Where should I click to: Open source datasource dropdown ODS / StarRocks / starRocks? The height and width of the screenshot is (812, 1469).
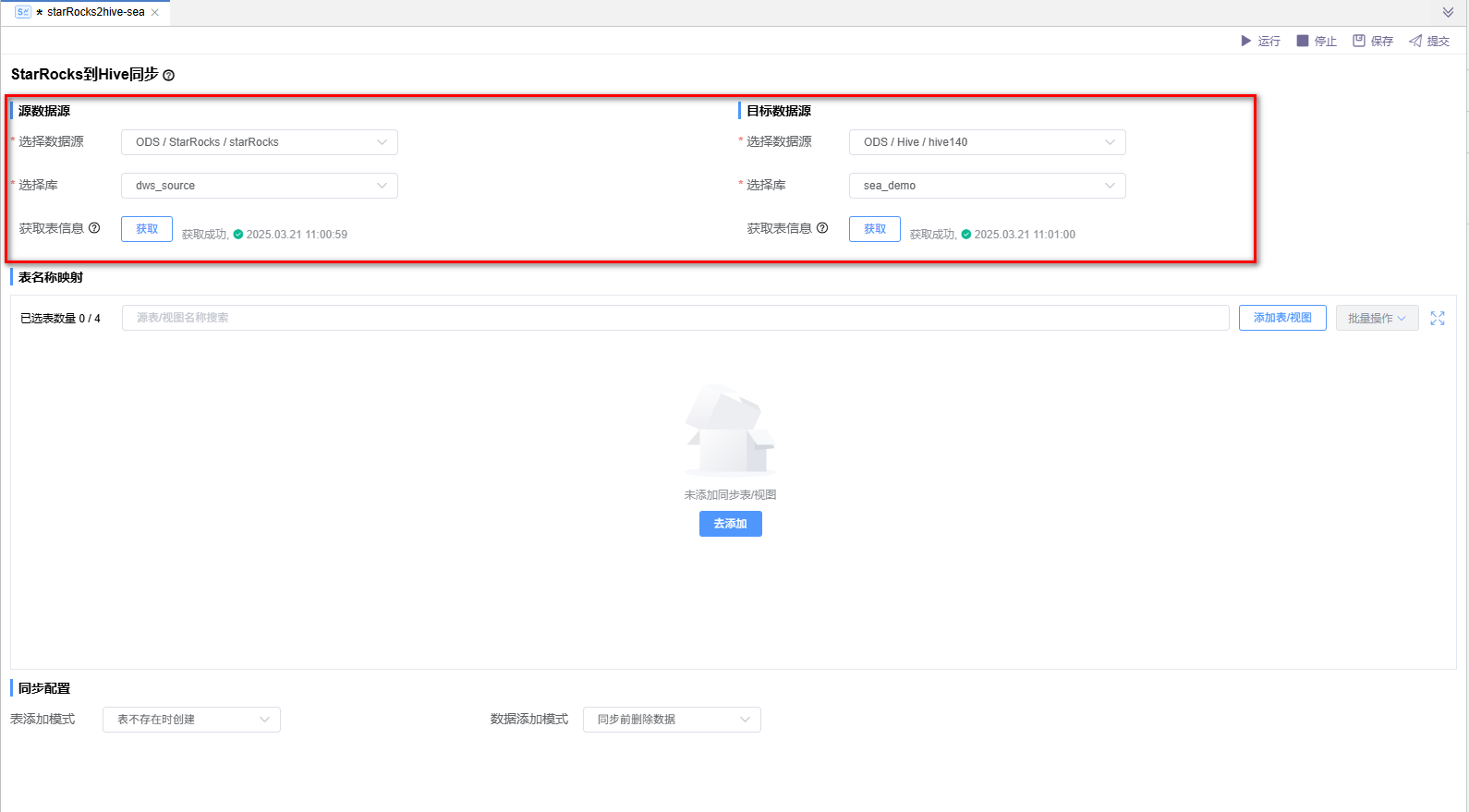coord(260,142)
